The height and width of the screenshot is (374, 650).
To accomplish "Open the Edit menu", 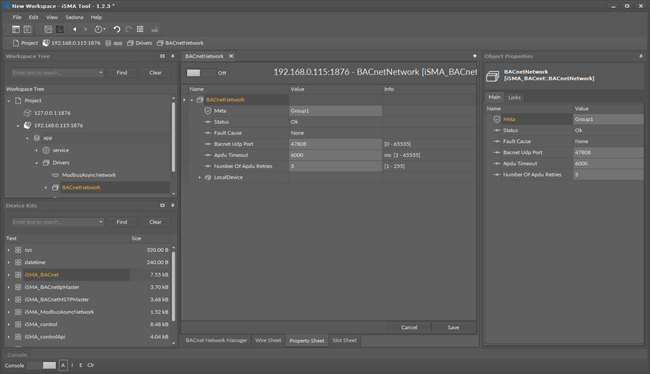I will pos(34,17).
